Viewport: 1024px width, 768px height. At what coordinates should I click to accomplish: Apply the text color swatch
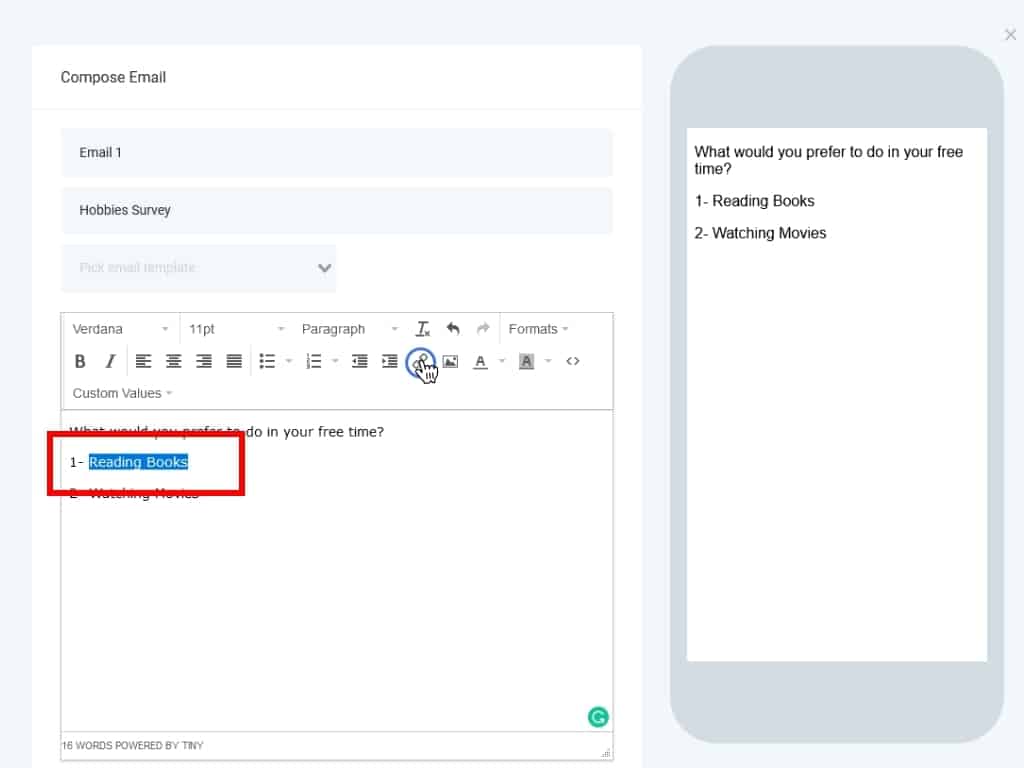[480, 362]
